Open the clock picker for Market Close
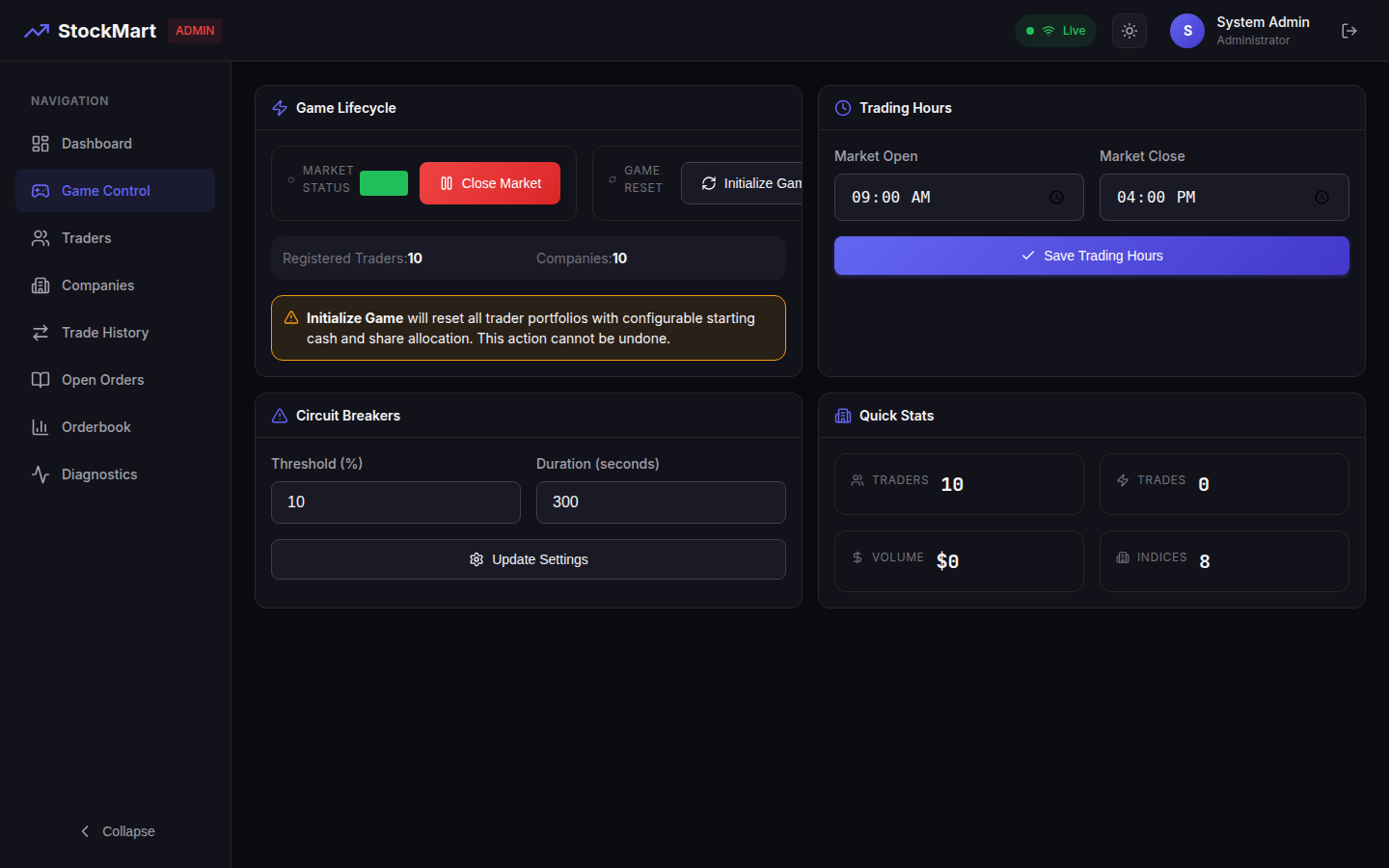 tap(1321, 198)
